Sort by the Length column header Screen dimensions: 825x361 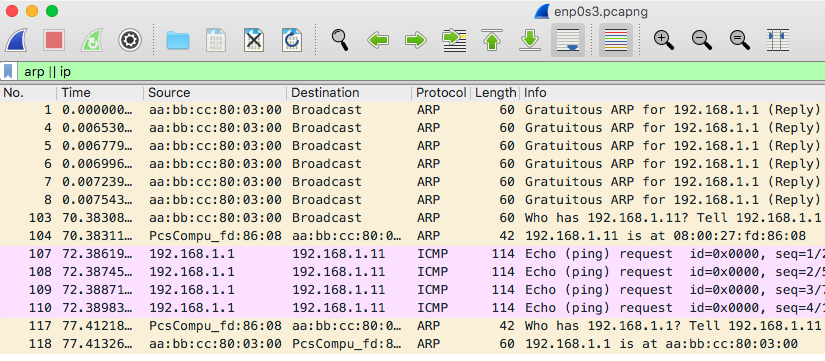click(495, 93)
